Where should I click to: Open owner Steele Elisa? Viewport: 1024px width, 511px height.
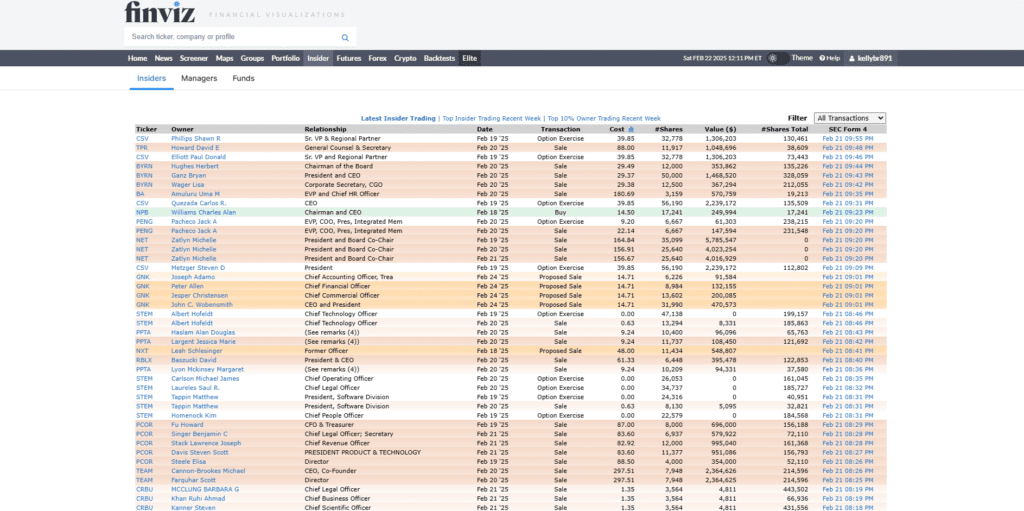[x=189, y=461]
